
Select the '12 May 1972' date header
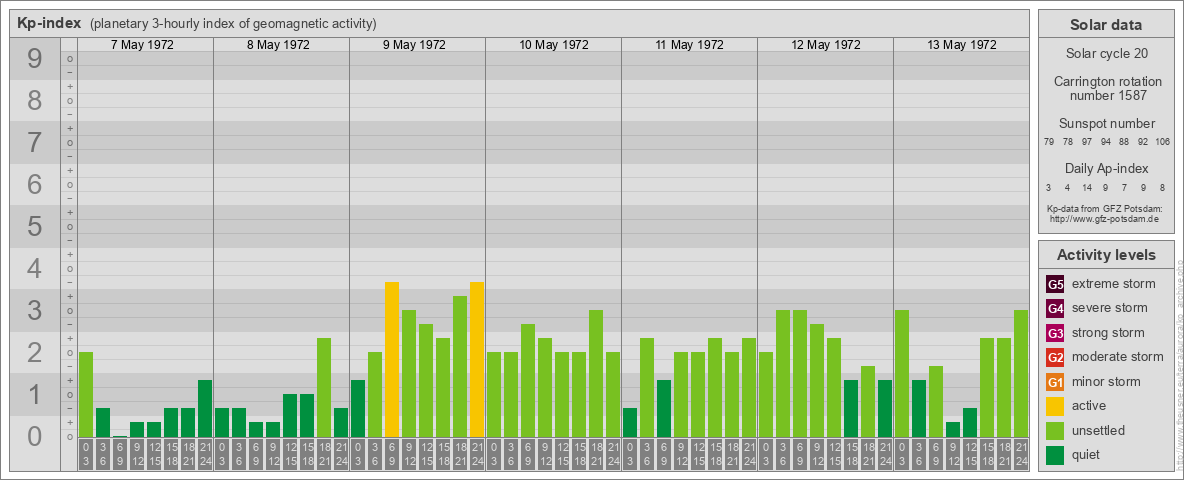(x=825, y=45)
